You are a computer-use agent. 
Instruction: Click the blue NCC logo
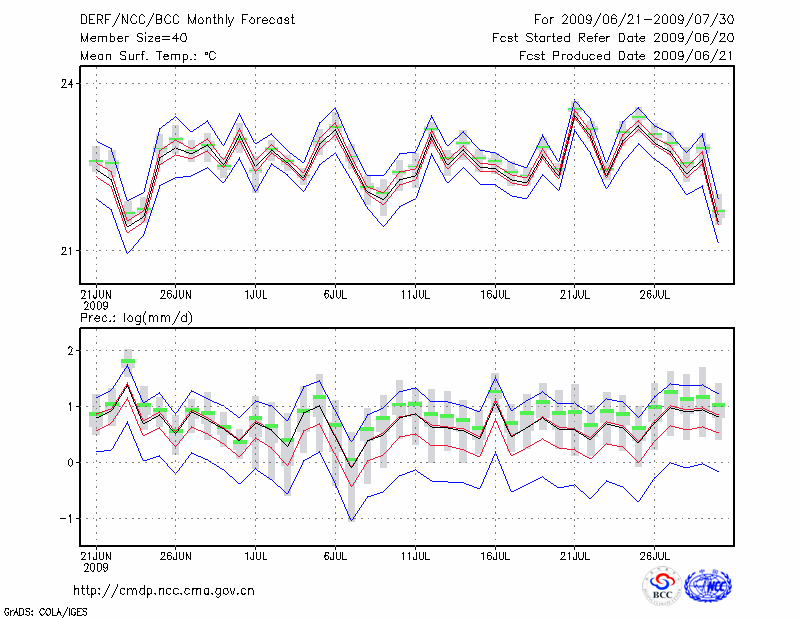(x=707, y=586)
